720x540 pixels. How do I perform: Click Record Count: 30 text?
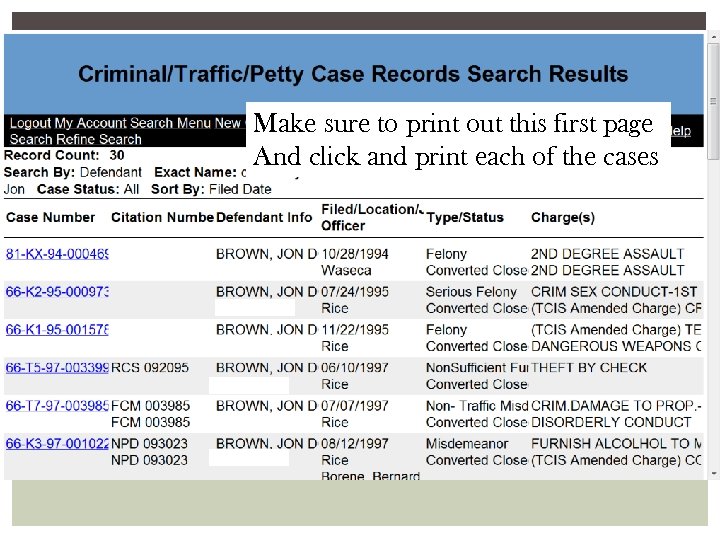[64, 155]
